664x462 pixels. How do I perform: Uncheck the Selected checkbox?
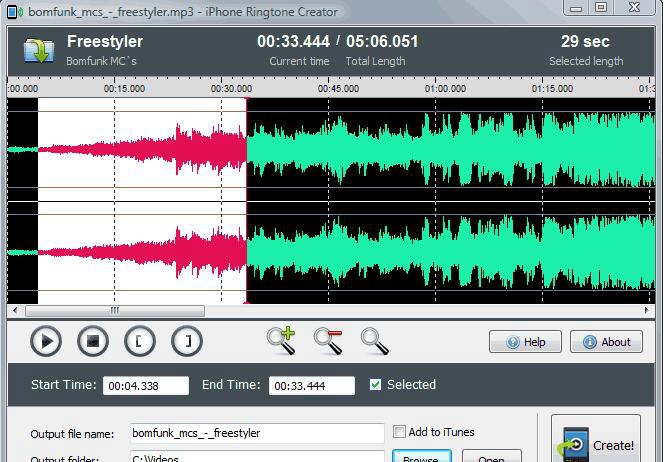(x=375, y=385)
